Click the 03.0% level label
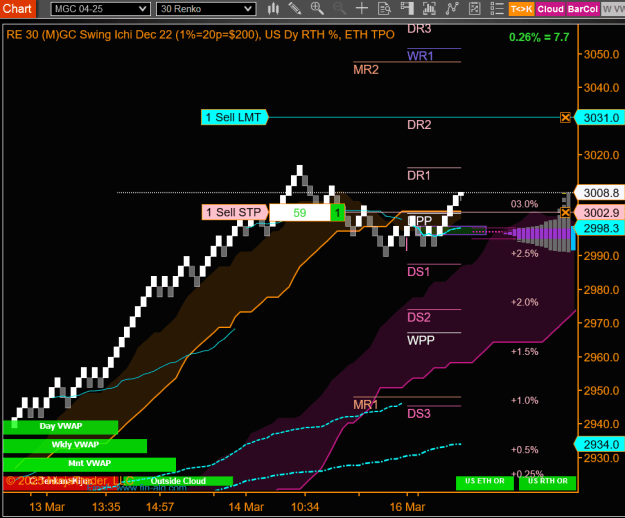The width and height of the screenshot is (625, 518). (525, 204)
